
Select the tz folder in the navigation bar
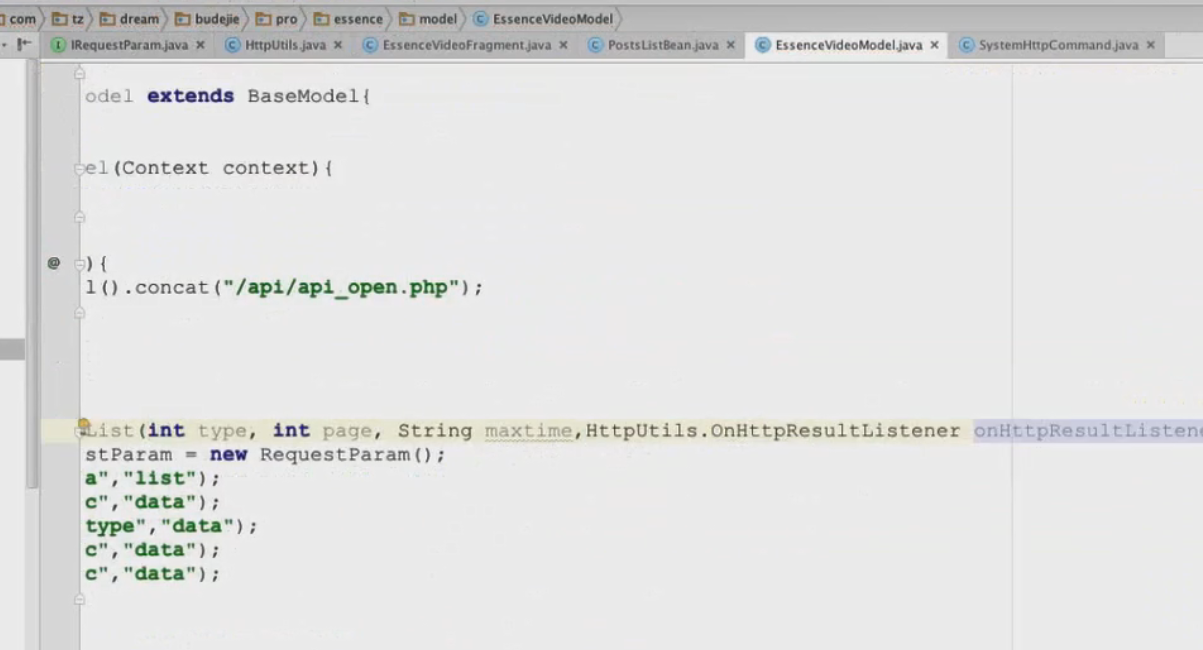67,18
